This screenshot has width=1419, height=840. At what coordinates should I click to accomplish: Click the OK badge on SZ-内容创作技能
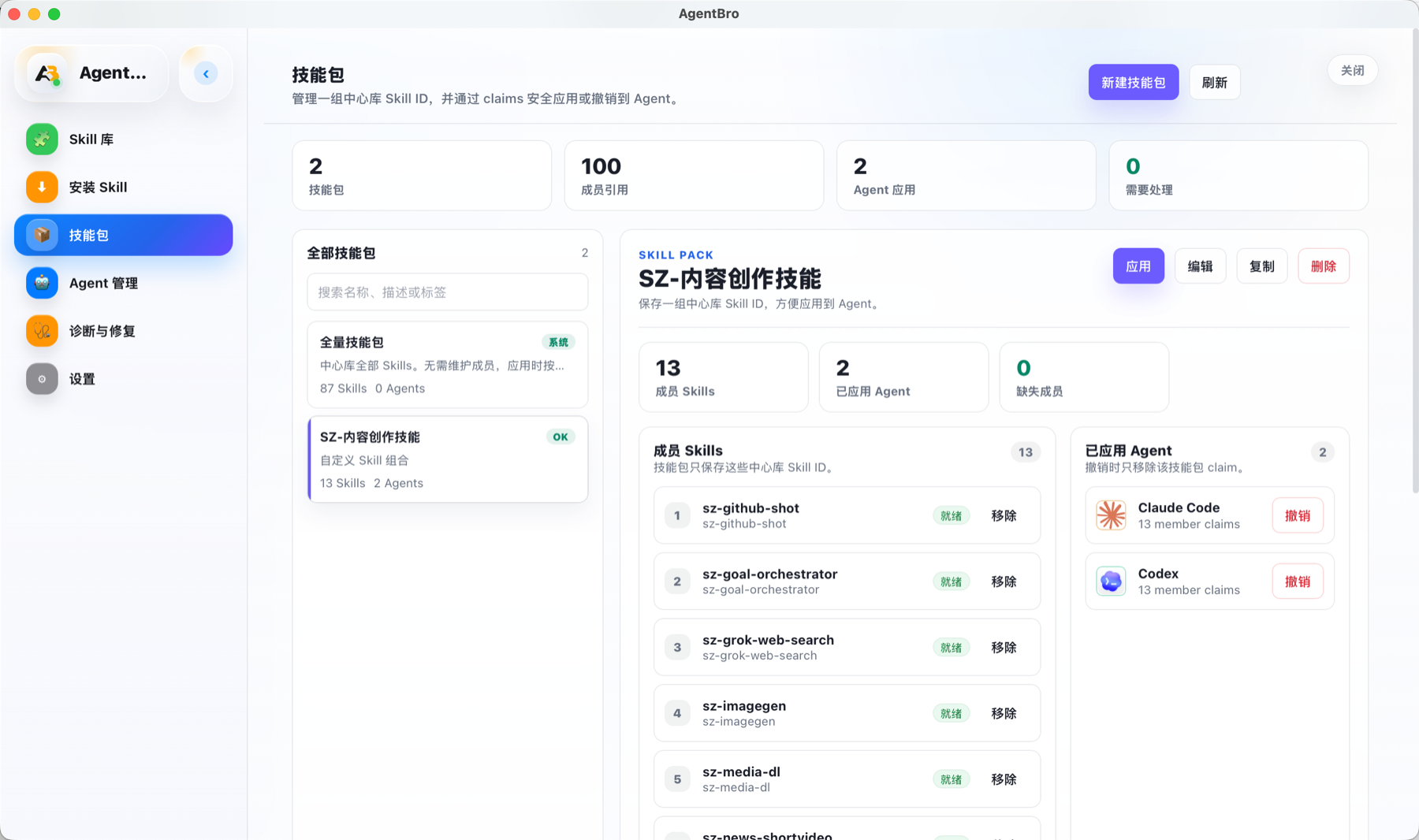(561, 437)
